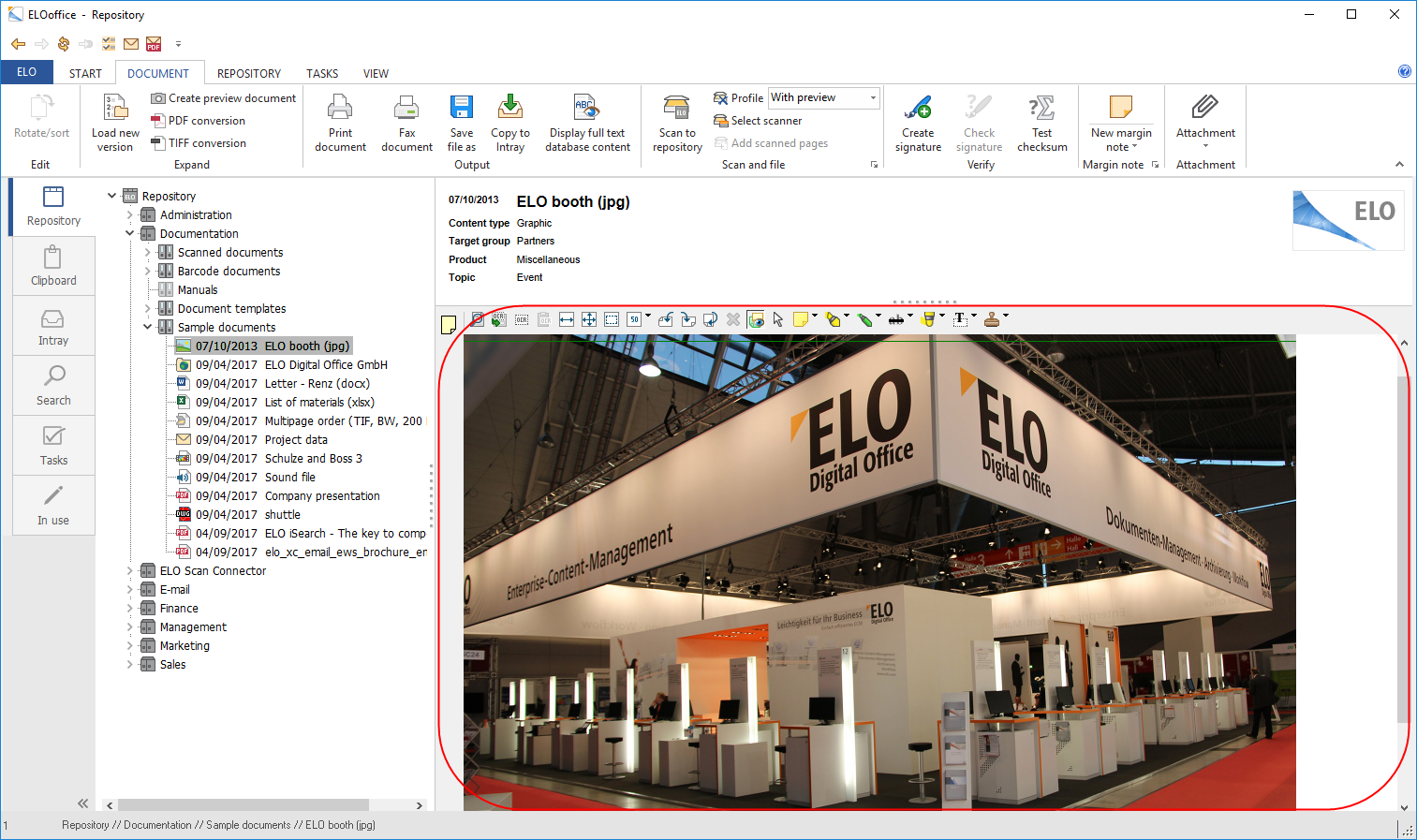Switch to the TASKS ribbon tab

point(322,73)
